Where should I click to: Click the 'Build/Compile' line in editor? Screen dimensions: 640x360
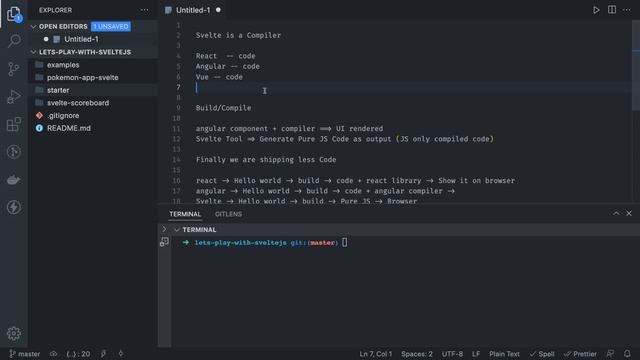point(223,108)
